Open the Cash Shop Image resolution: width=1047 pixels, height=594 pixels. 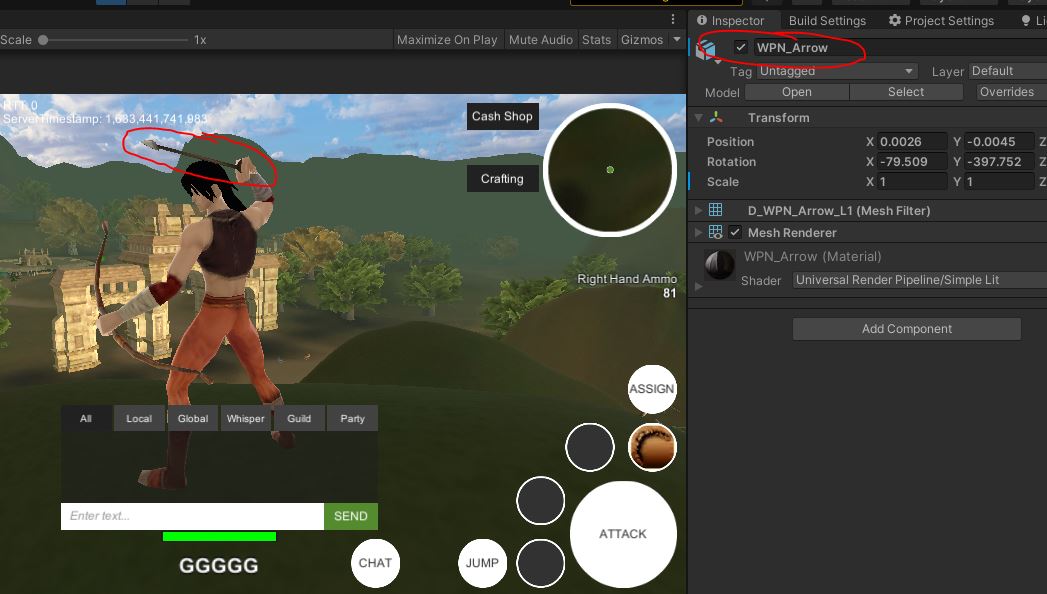(502, 116)
